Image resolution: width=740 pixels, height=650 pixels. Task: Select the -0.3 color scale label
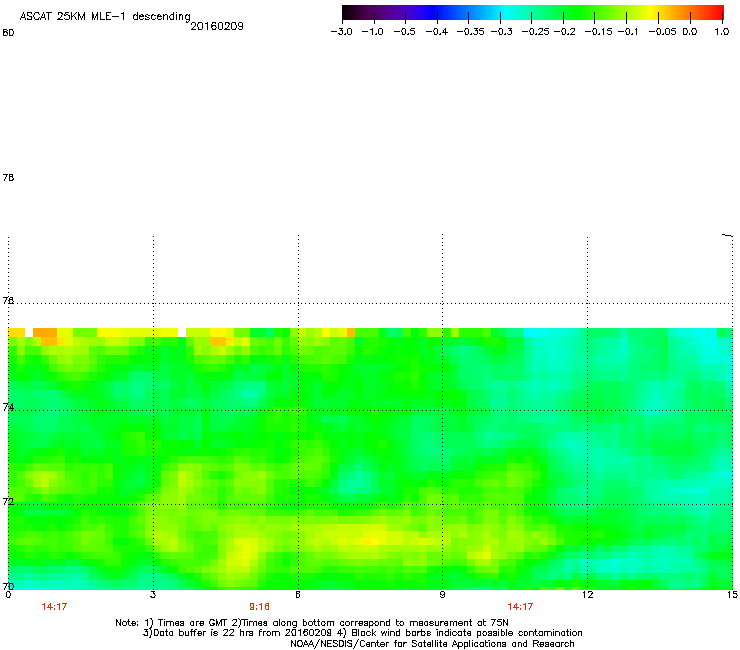point(501,32)
